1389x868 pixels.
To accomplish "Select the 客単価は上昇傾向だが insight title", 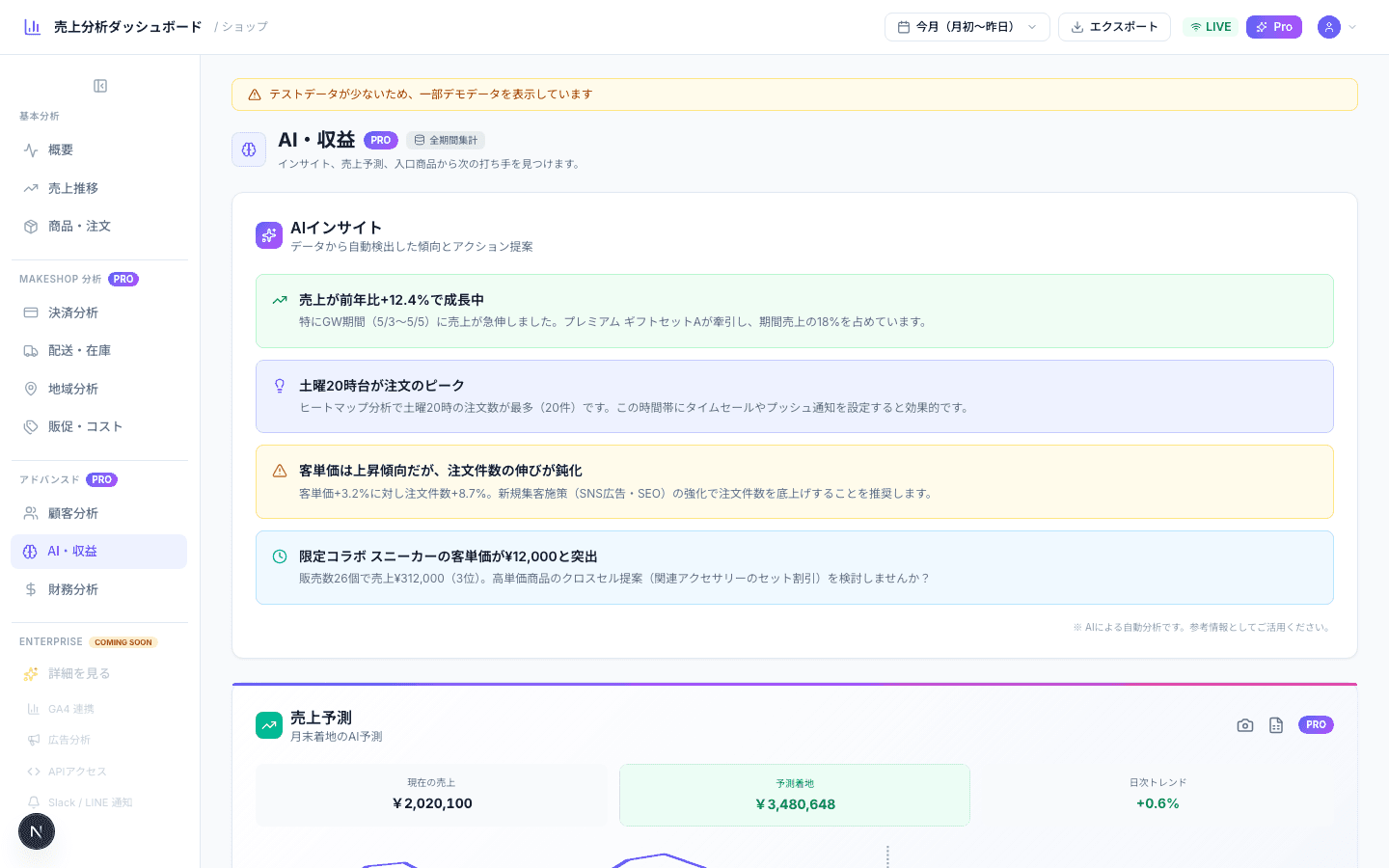I will click(x=441, y=471).
